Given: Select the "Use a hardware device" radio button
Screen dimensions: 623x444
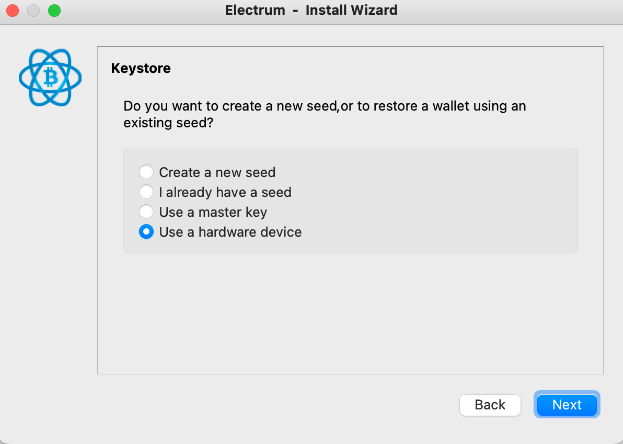Looking at the screenshot, I should pyautogui.click(x=147, y=232).
